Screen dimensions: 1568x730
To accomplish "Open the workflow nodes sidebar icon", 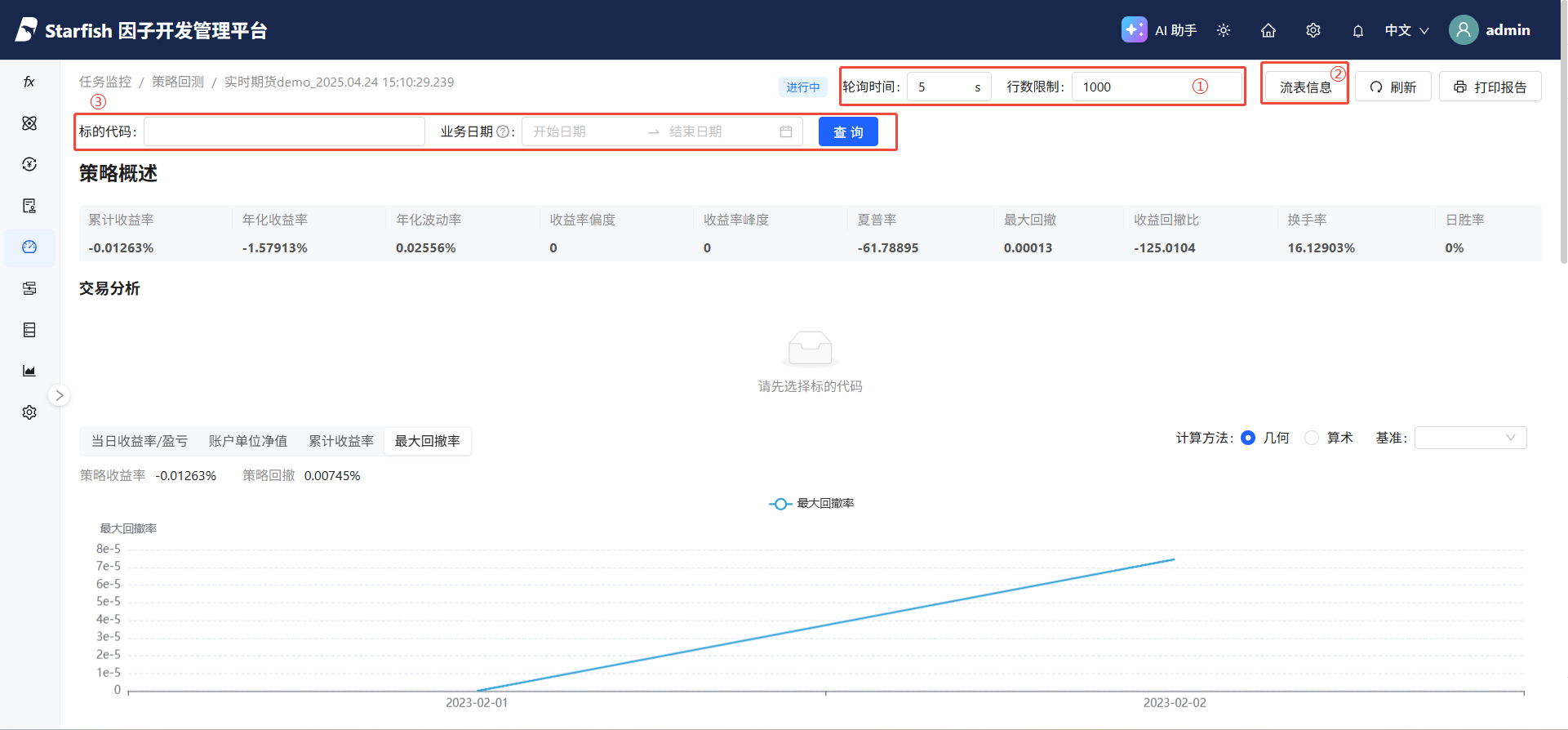I will 29,288.
